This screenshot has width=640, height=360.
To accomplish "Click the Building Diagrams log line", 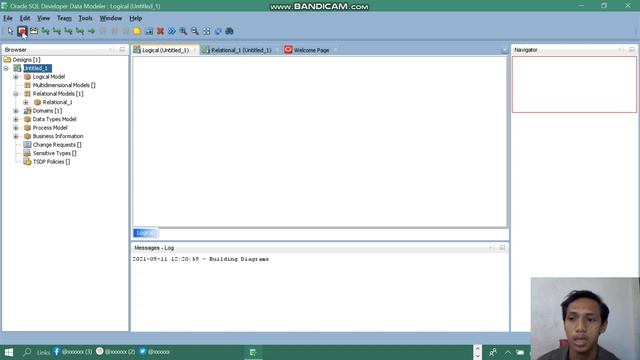I will [x=200, y=259].
